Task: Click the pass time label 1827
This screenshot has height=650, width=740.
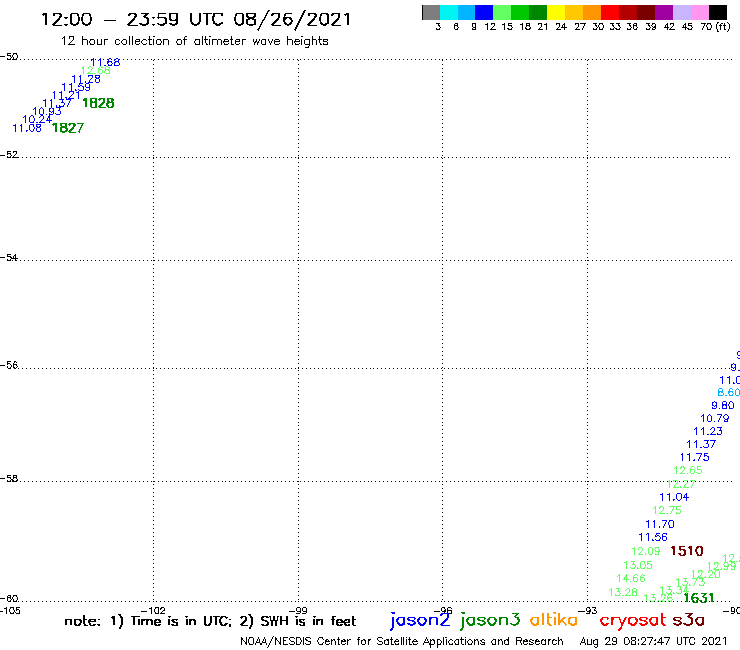Action: coord(67,128)
